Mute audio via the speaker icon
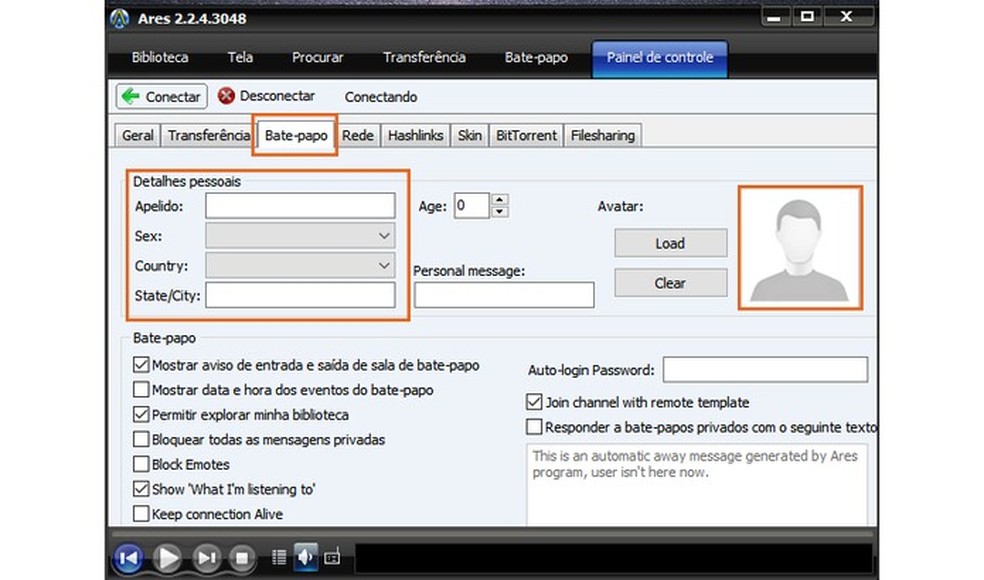The image size is (984, 580). coord(306,558)
